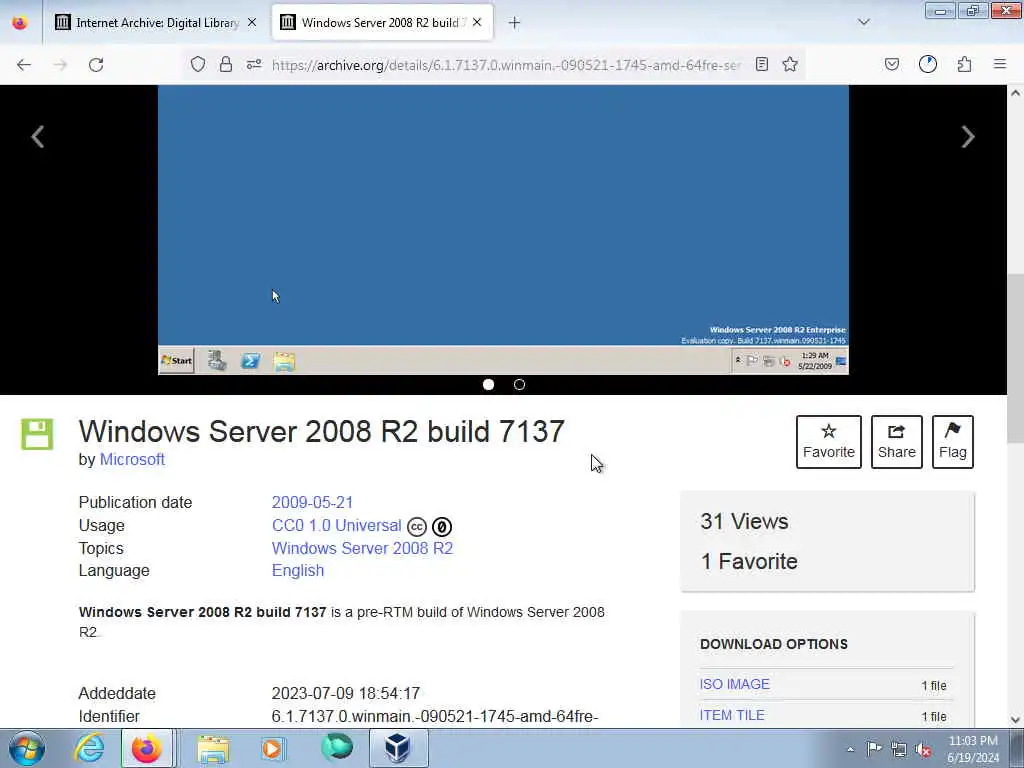The image size is (1024, 768).
Task: Toggle reader view in address bar
Action: point(761,64)
